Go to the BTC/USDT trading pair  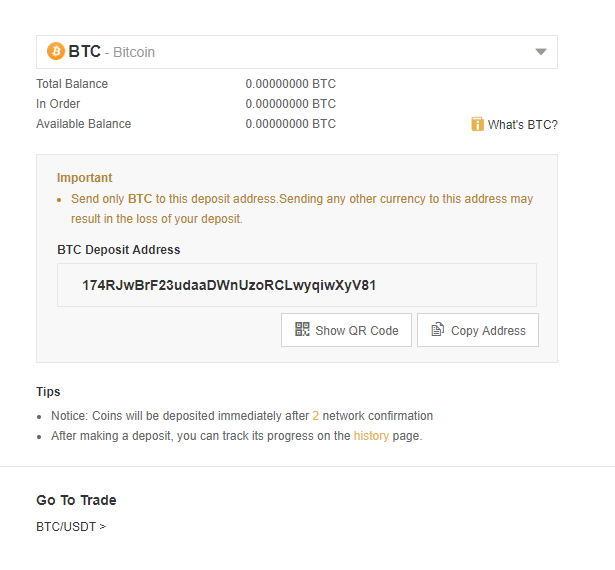[70, 526]
